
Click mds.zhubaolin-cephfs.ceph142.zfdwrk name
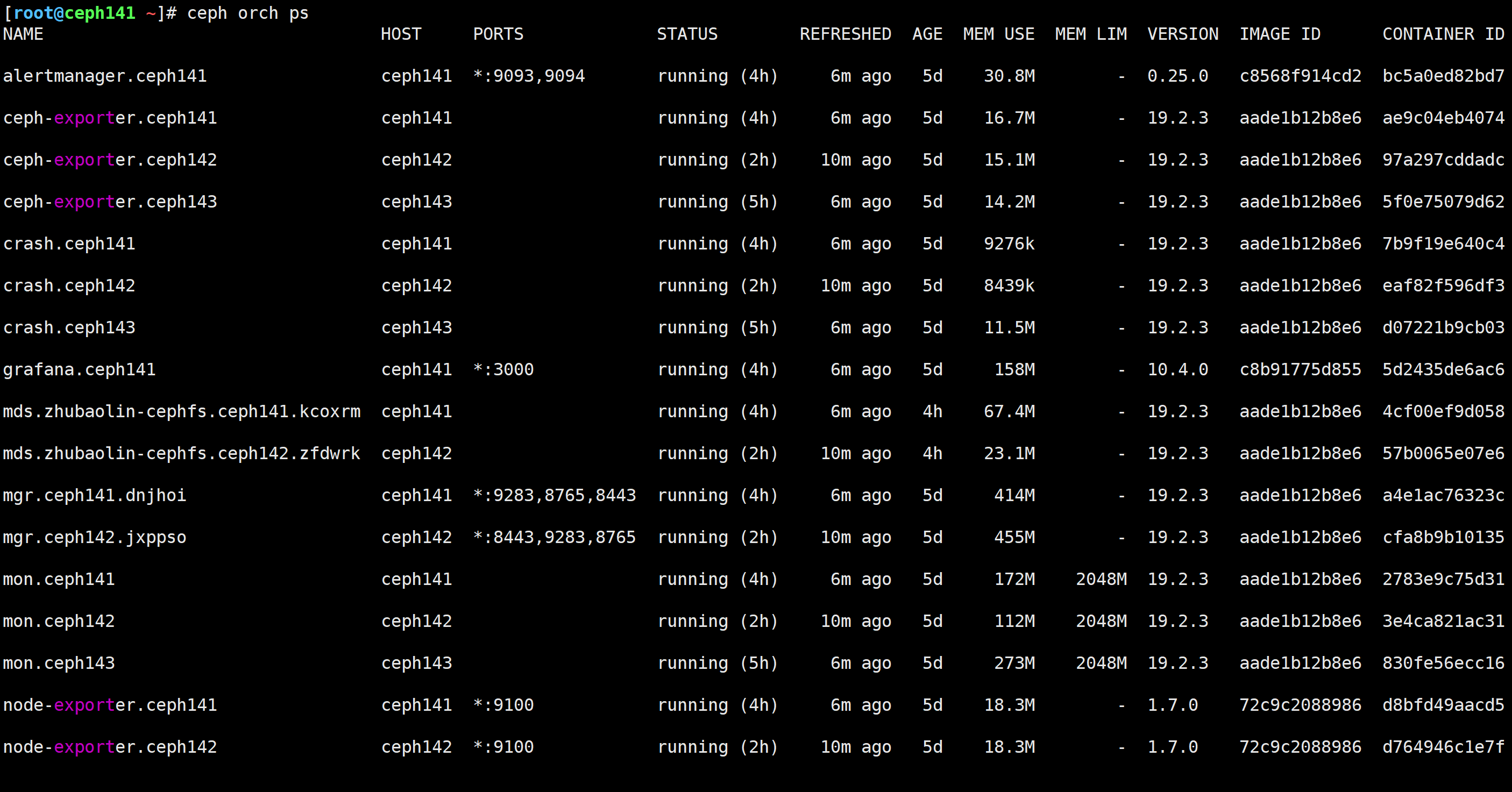click(182, 453)
